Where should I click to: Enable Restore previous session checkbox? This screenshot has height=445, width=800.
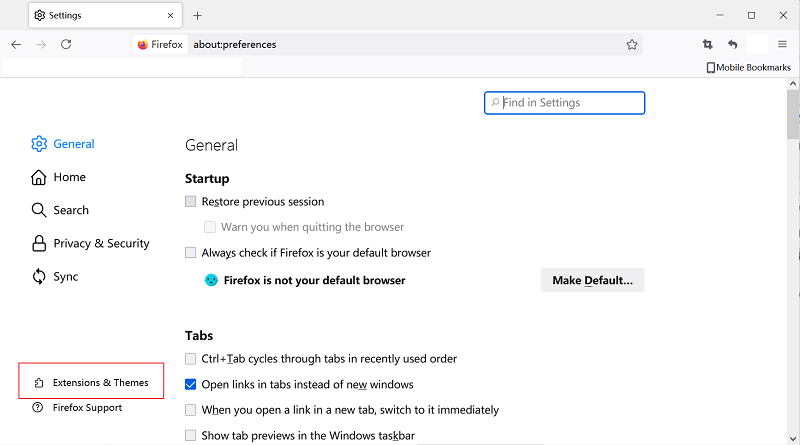pos(190,202)
